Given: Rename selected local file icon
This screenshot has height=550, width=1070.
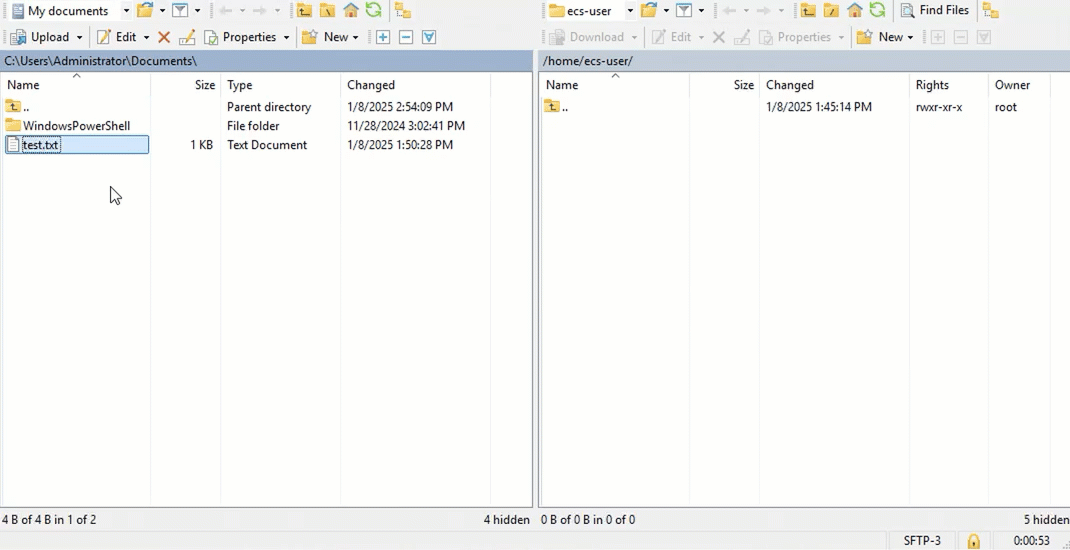Looking at the screenshot, I should (x=186, y=37).
